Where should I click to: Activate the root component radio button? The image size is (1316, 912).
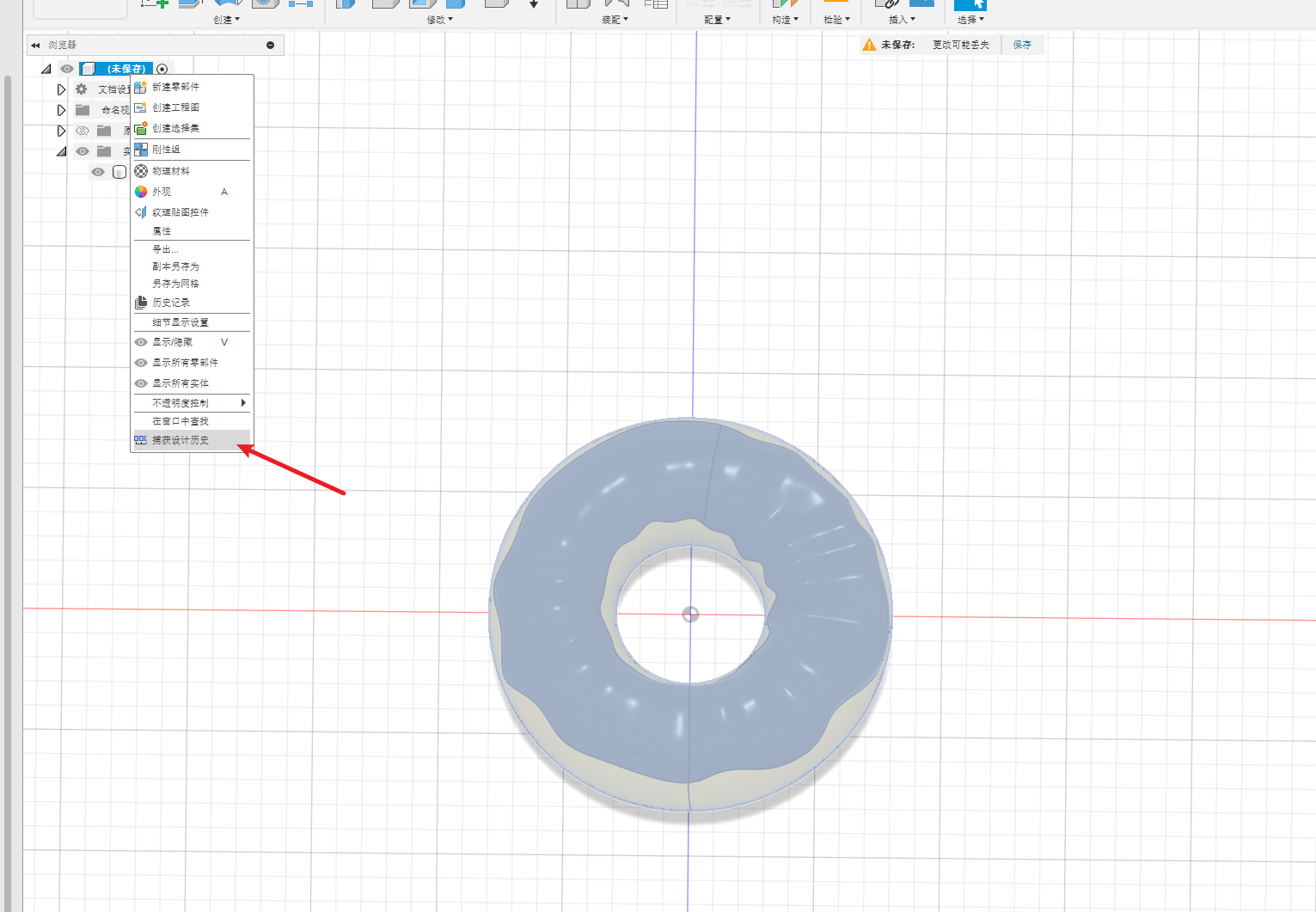pyautogui.click(x=162, y=69)
